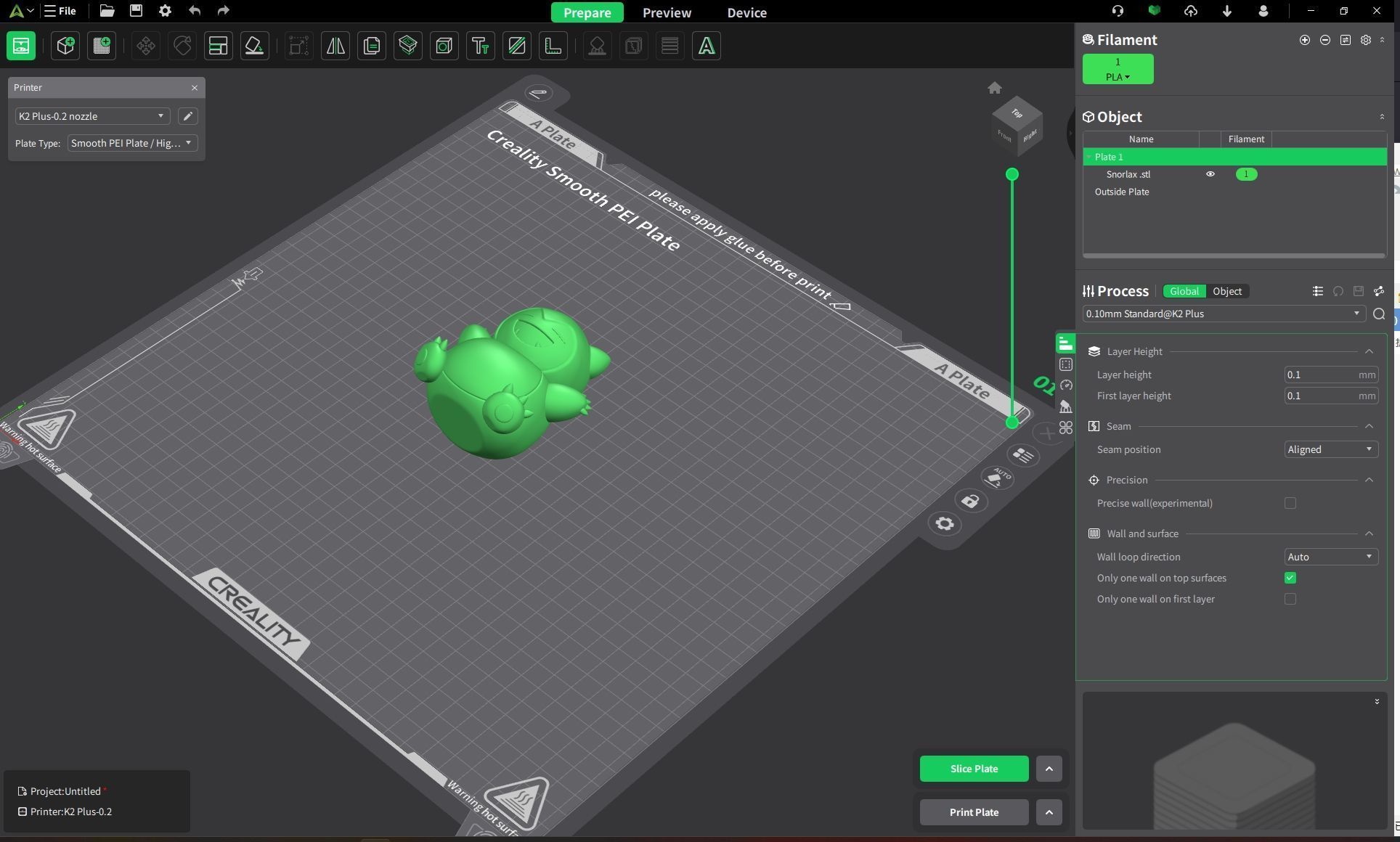
Task: Uncheck Only one wall on top surfaces
Action: point(1290,578)
